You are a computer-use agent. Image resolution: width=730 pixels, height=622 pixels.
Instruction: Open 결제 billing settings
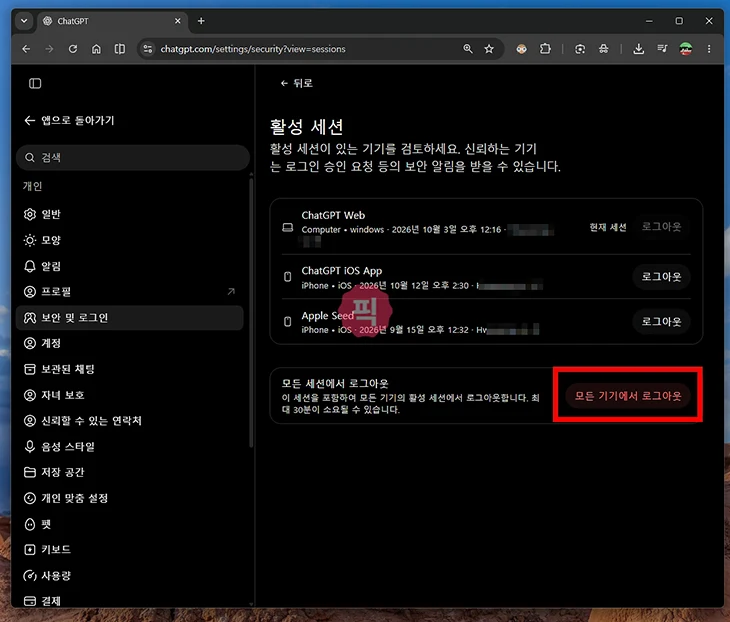129,601
